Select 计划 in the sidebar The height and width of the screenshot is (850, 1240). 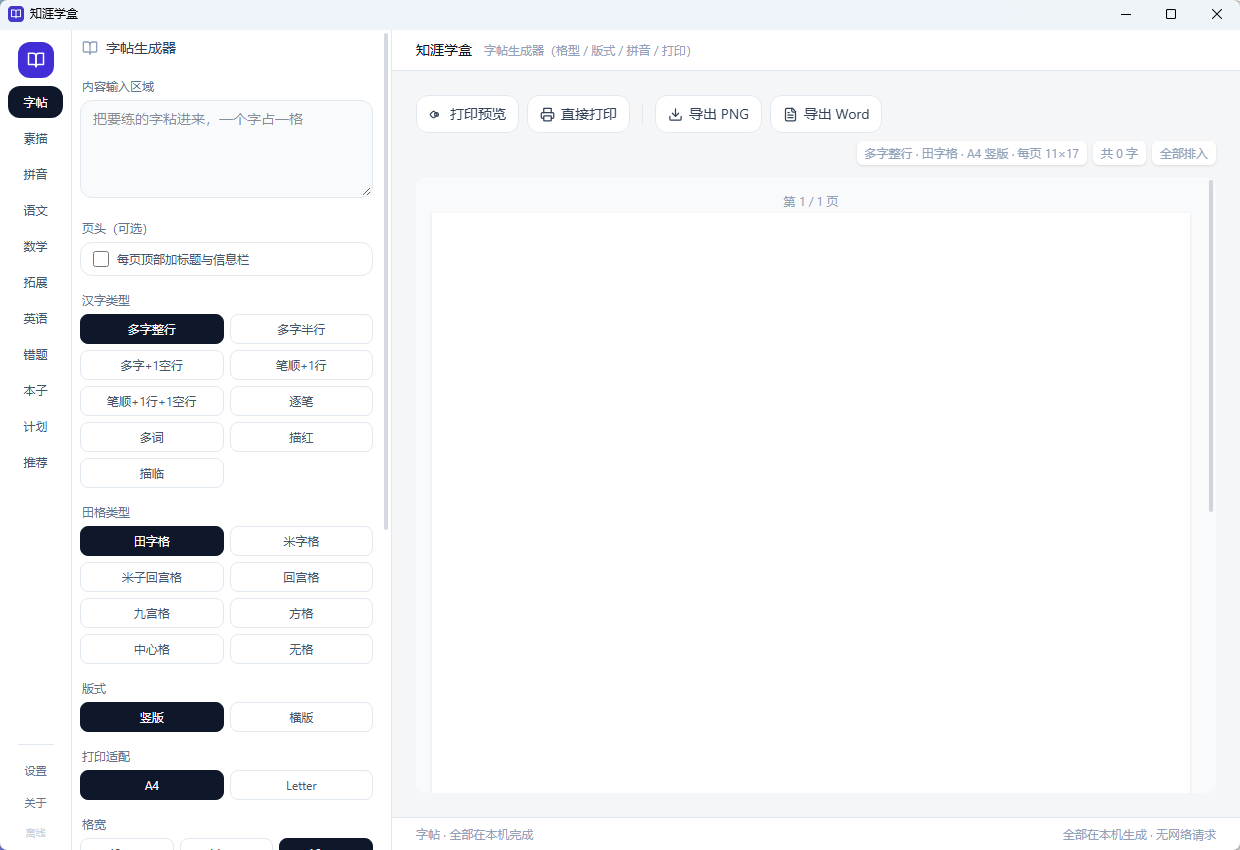point(35,426)
